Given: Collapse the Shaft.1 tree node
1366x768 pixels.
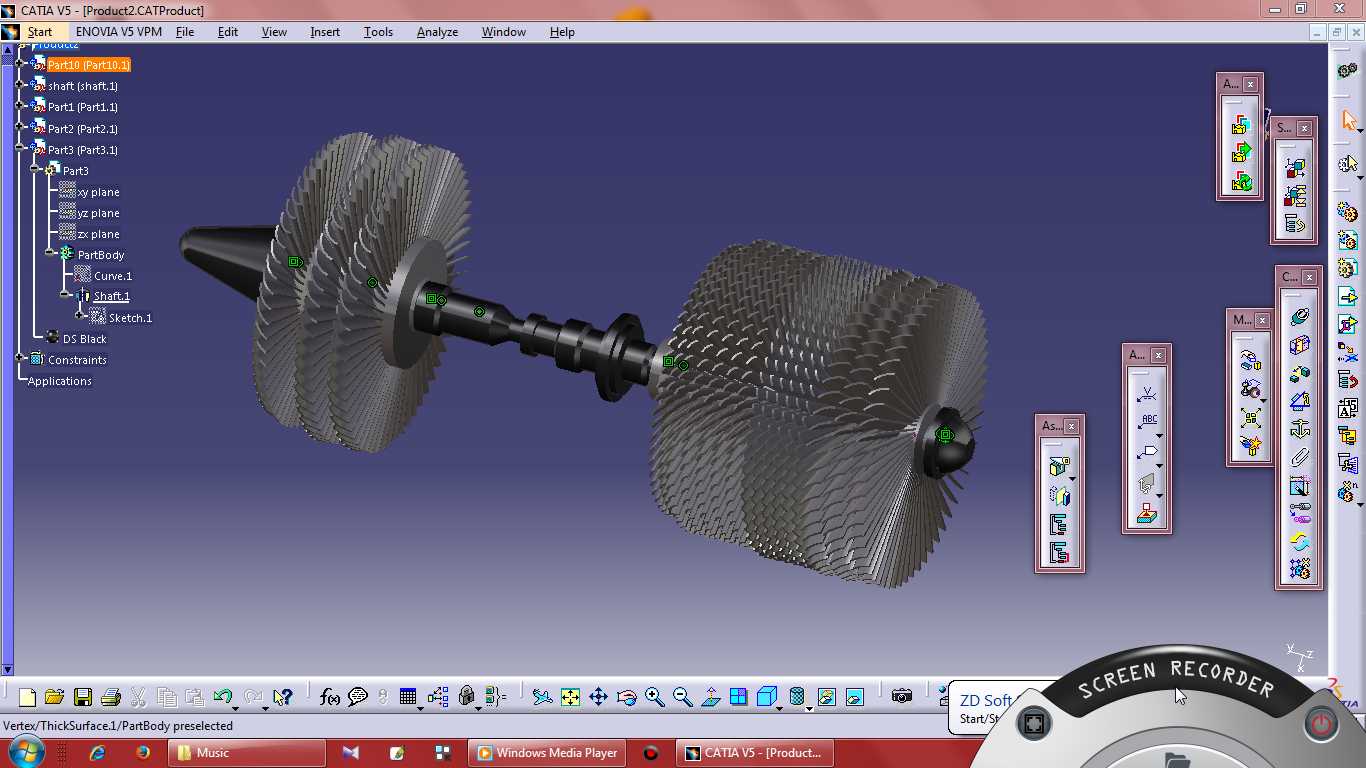Looking at the screenshot, I should (x=66, y=296).
